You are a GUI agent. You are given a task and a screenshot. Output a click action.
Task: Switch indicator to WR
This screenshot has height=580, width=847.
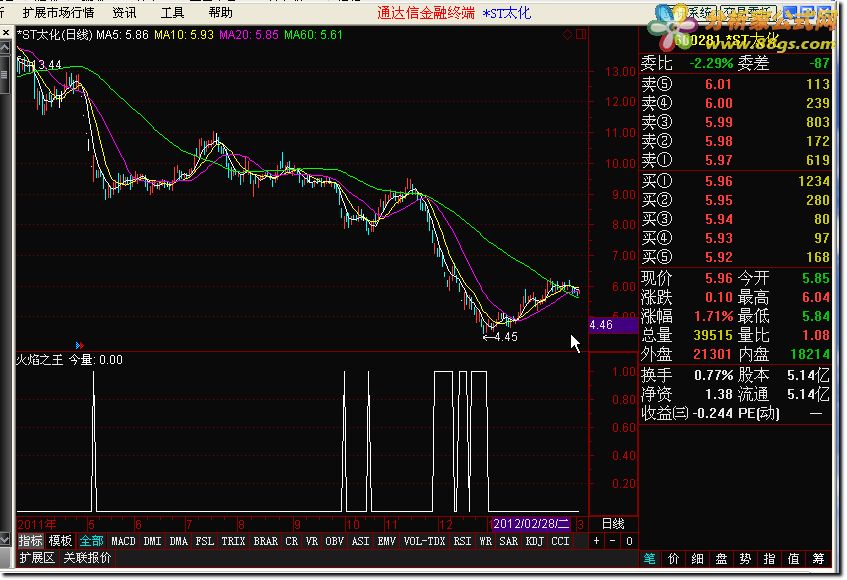pos(486,541)
